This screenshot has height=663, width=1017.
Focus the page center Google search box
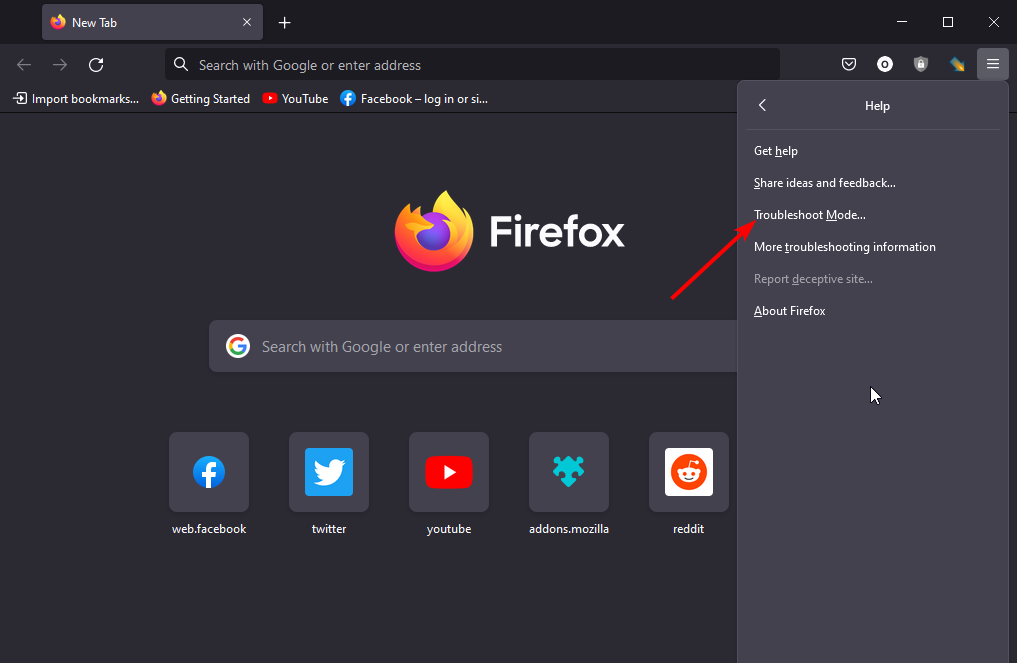[x=473, y=346]
